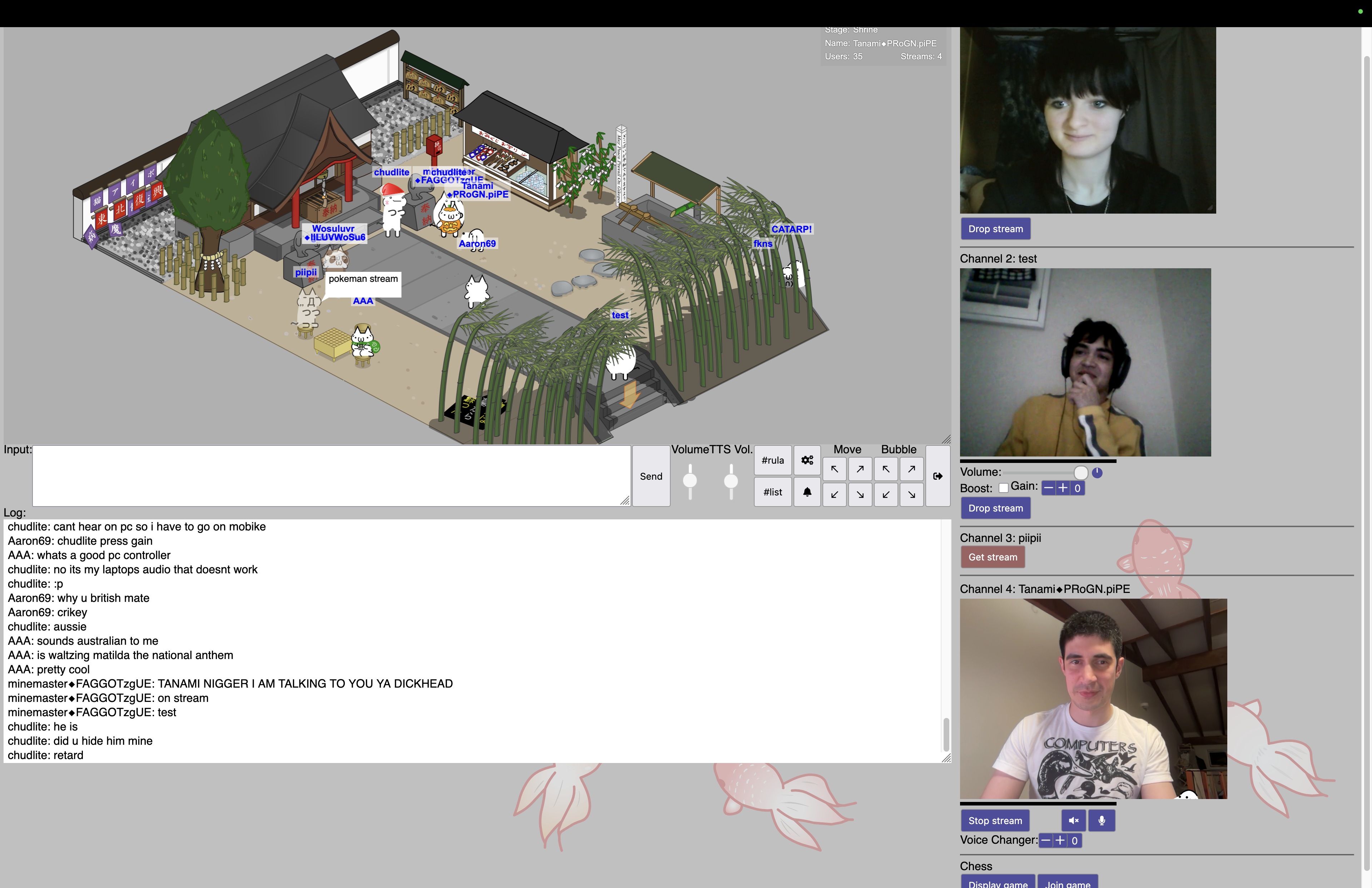This screenshot has width=1372, height=888.
Task: Mute sound on Channel 4 stream
Action: tap(1073, 820)
